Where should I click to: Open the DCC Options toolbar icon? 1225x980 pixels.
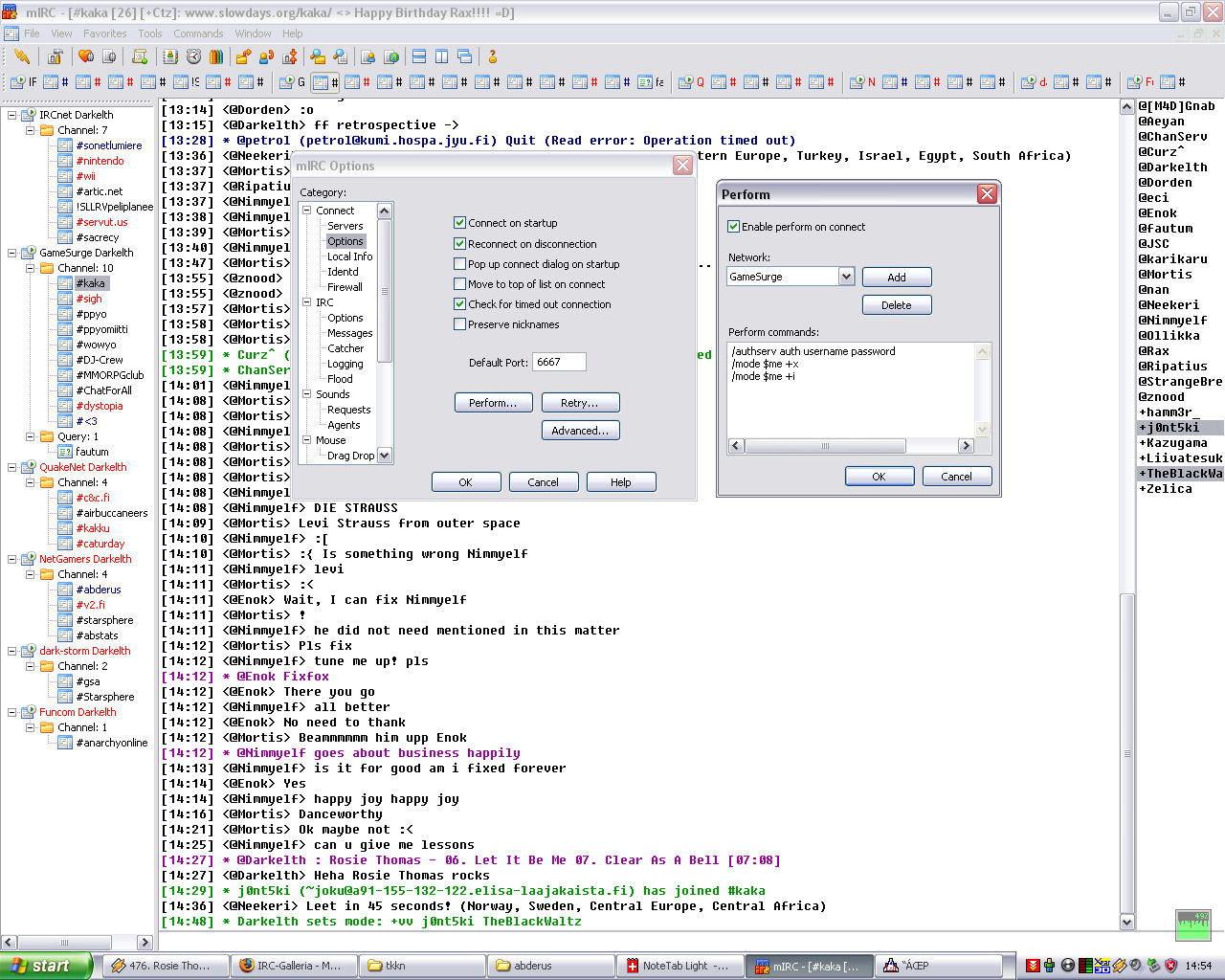(x=290, y=56)
